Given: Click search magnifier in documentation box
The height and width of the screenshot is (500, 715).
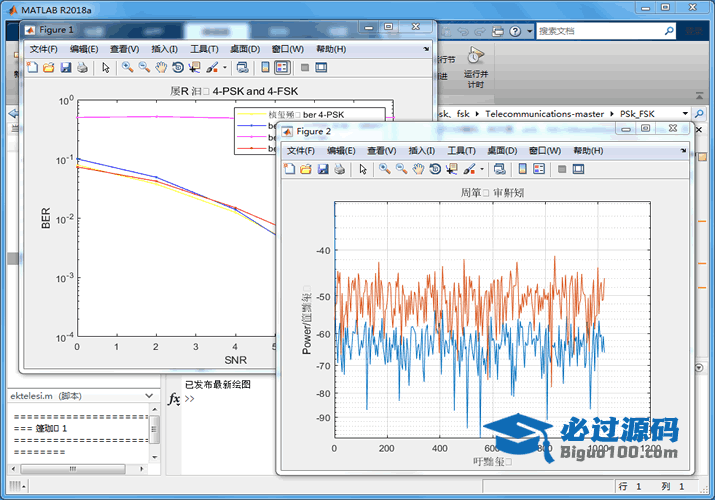Looking at the screenshot, I should [x=669, y=31].
